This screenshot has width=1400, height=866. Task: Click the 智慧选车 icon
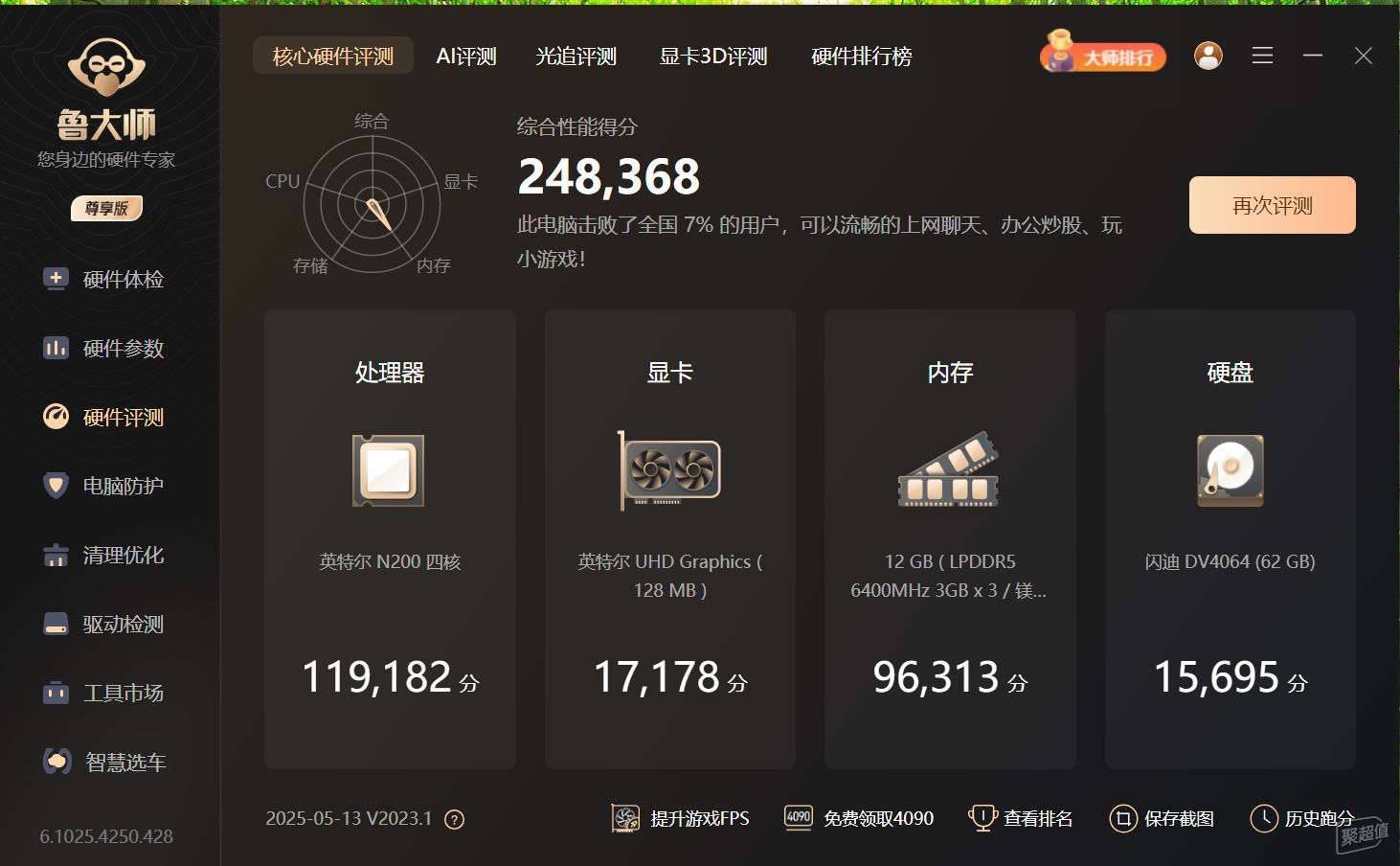tap(56, 762)
